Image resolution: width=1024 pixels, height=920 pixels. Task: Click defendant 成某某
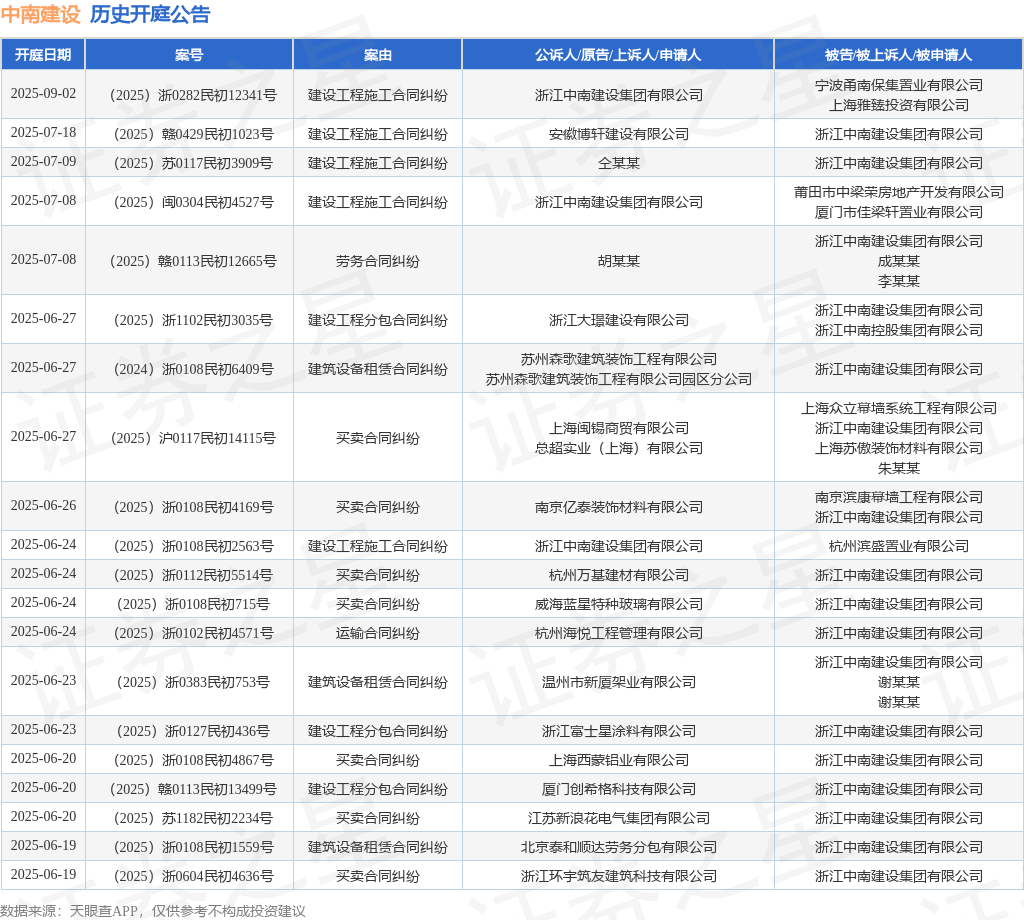[x=899, y=261]
